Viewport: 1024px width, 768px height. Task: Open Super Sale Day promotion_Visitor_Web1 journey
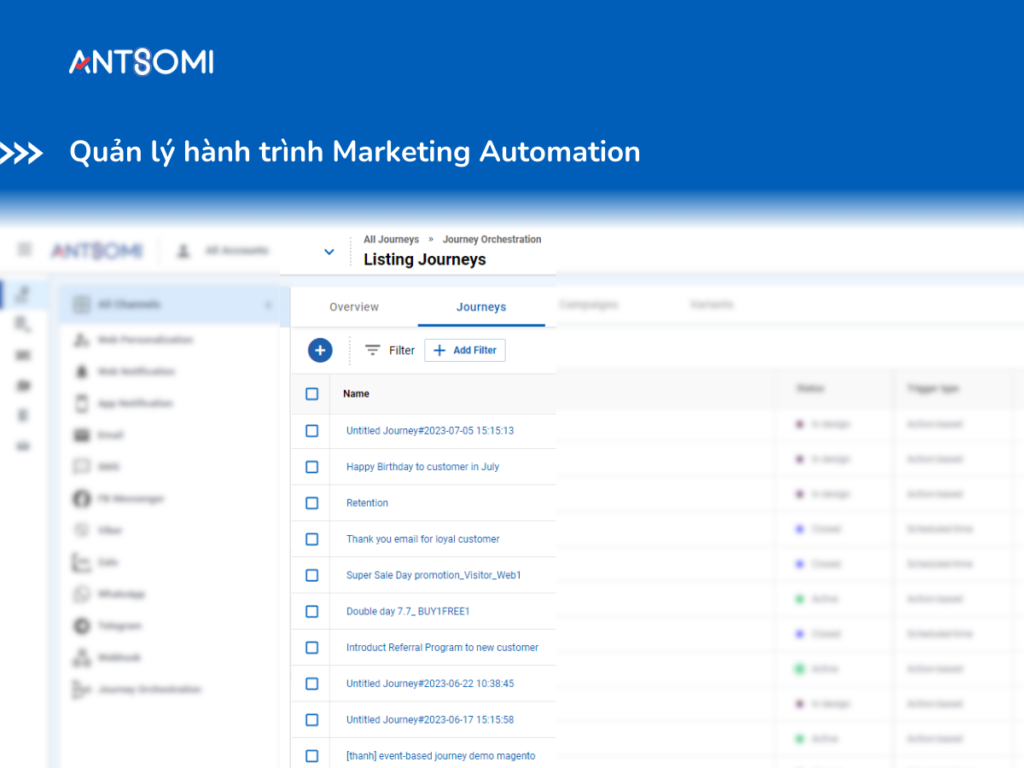[x=434, y=575]
